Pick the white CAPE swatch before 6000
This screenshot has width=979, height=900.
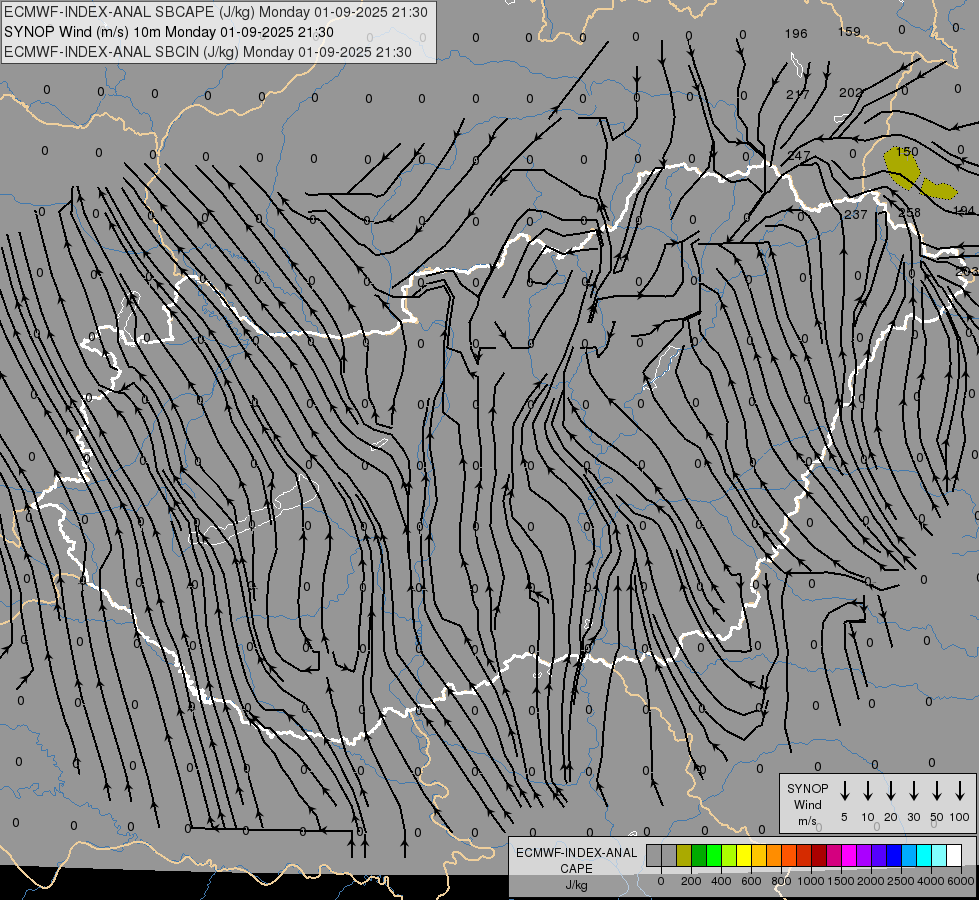953,855
